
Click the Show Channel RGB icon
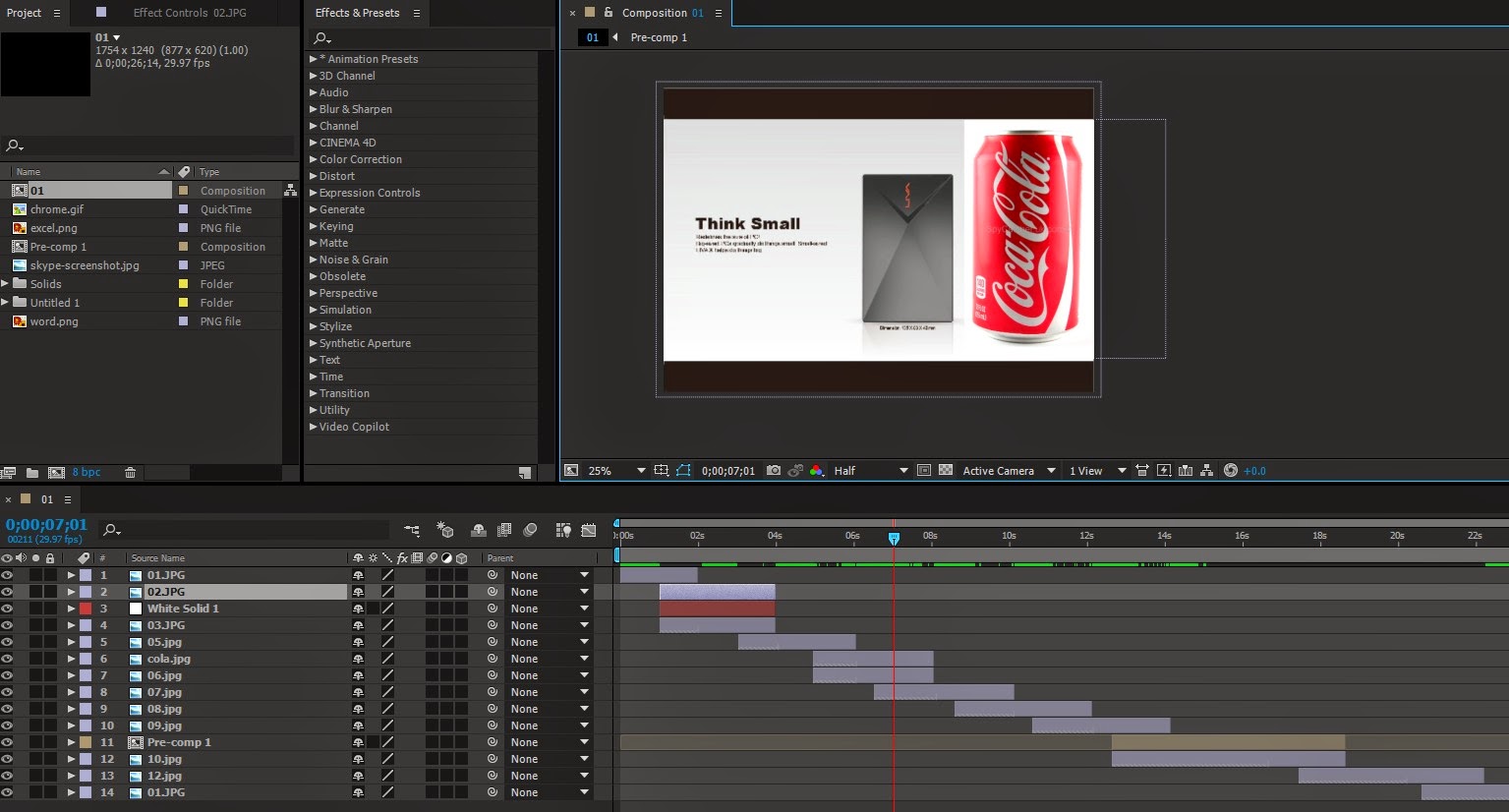(816, 471)
